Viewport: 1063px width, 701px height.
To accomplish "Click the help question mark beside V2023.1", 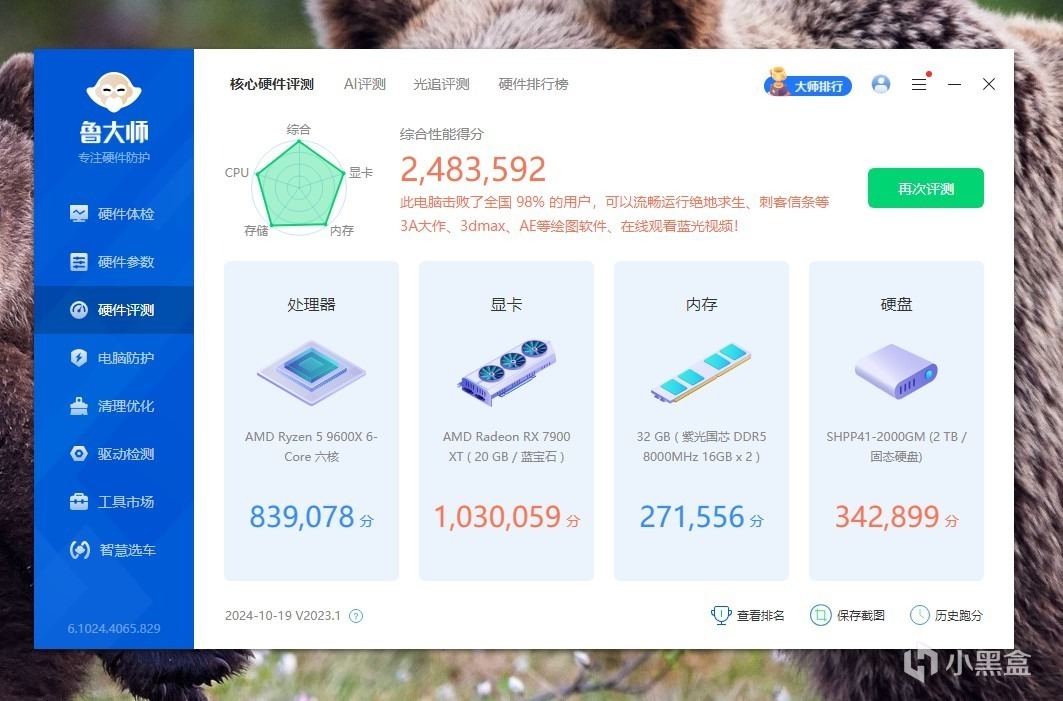I will 356,616.
